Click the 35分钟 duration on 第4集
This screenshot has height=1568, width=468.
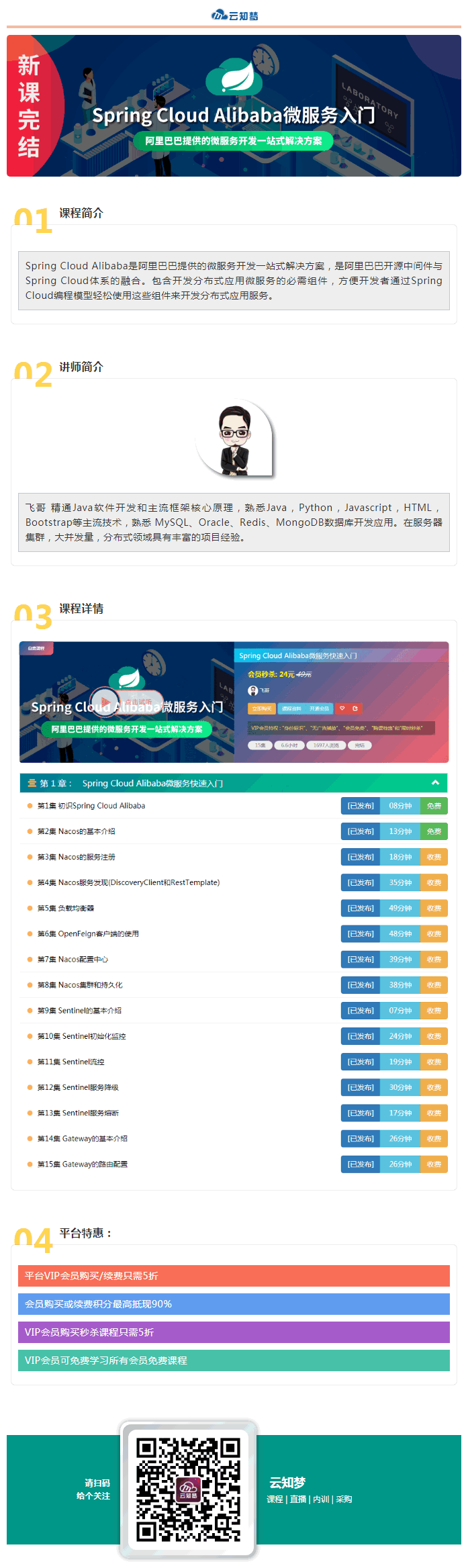401,882
